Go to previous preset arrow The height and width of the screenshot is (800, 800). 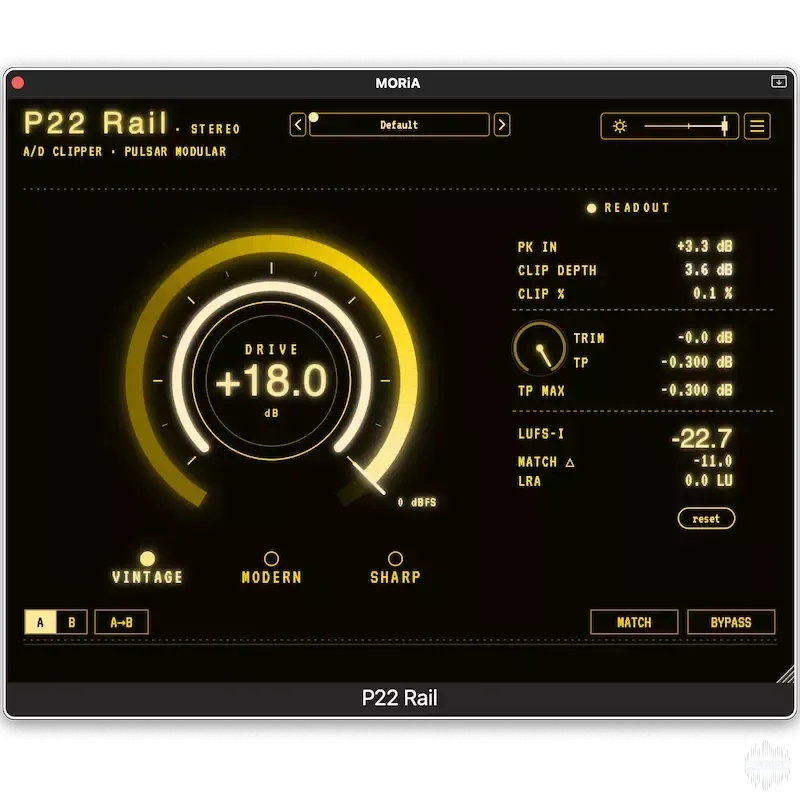[x=298, y=124]
